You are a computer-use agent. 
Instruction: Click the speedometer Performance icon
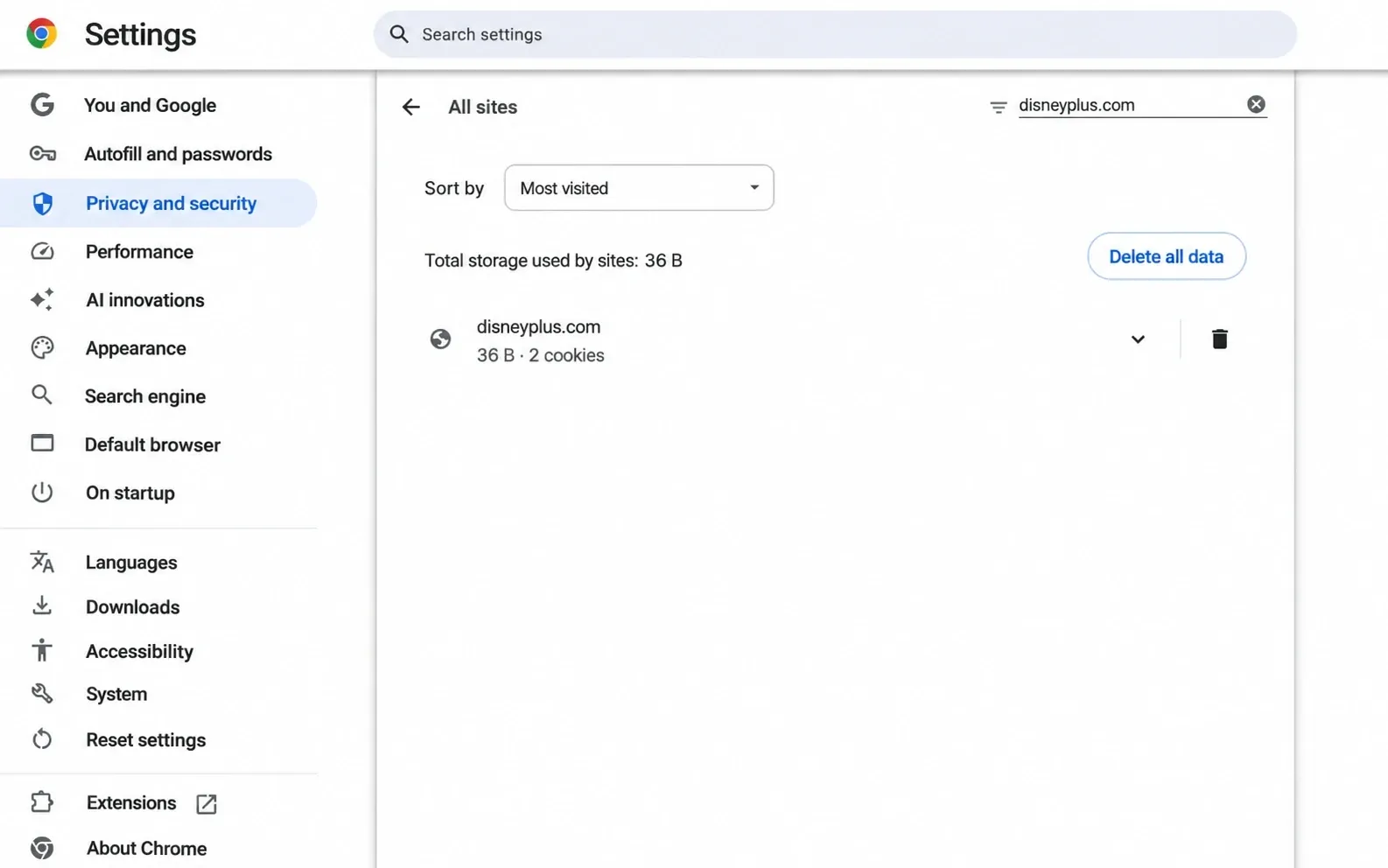point(42,252)
